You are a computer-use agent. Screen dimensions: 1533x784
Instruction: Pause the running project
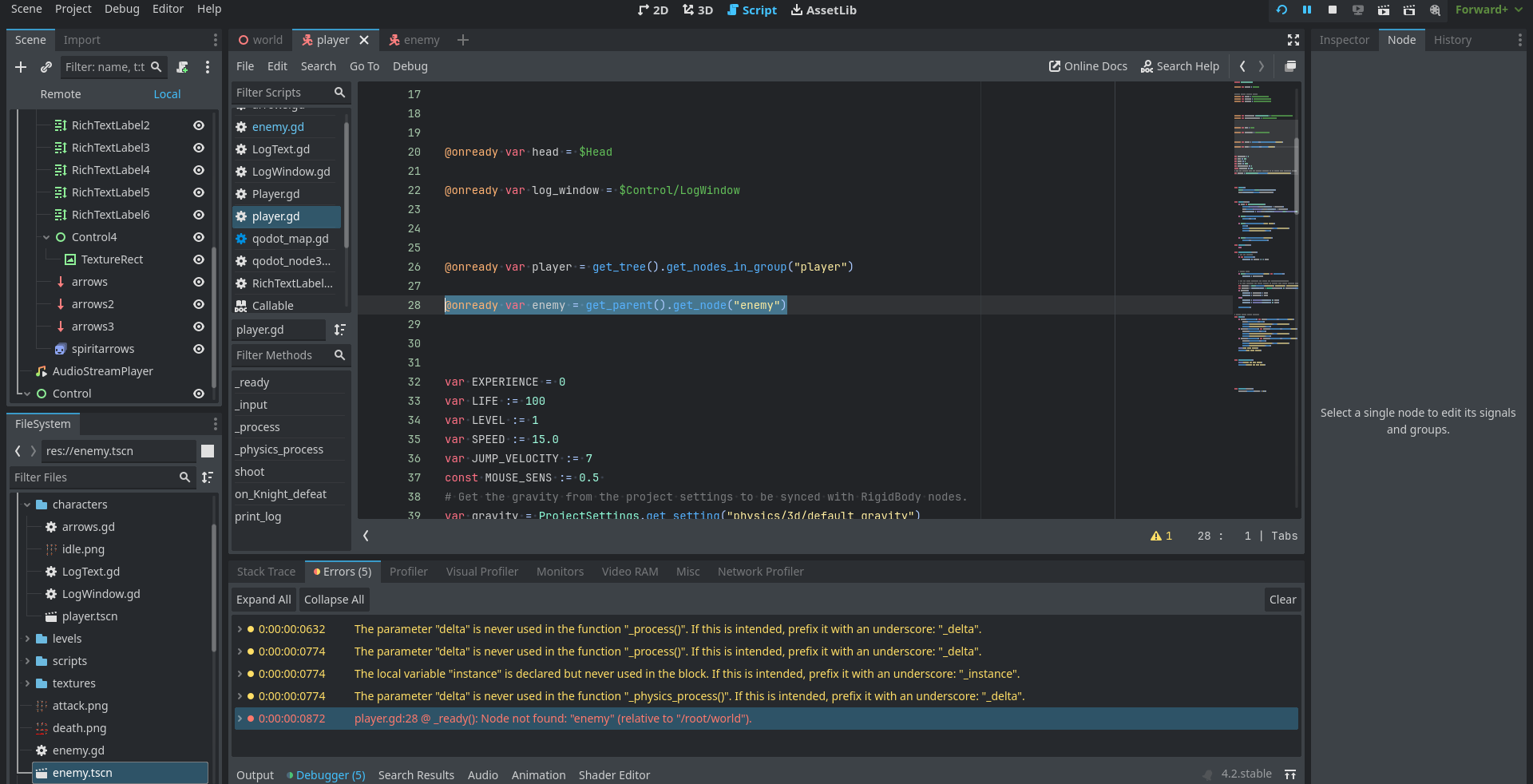click(1307, 10)
